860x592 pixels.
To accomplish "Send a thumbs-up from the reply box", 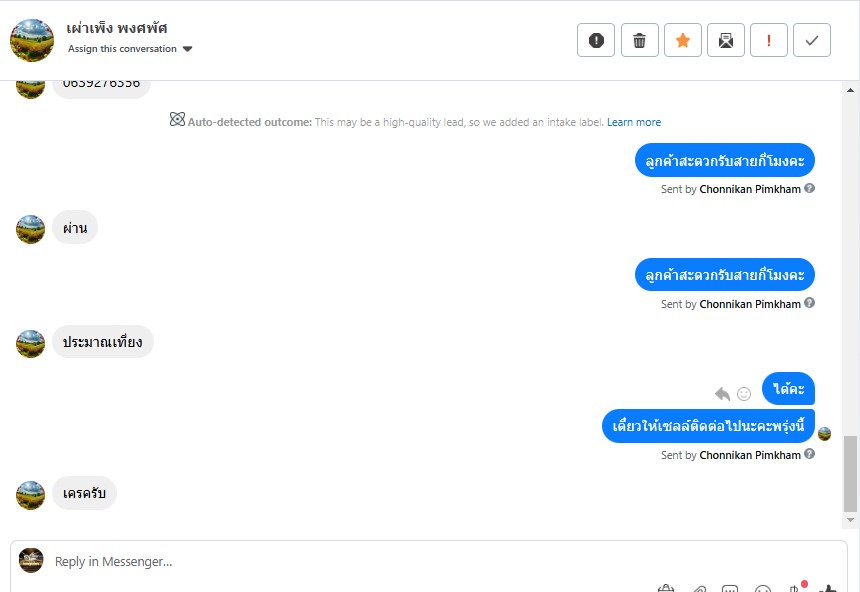I will pos(828,588).
